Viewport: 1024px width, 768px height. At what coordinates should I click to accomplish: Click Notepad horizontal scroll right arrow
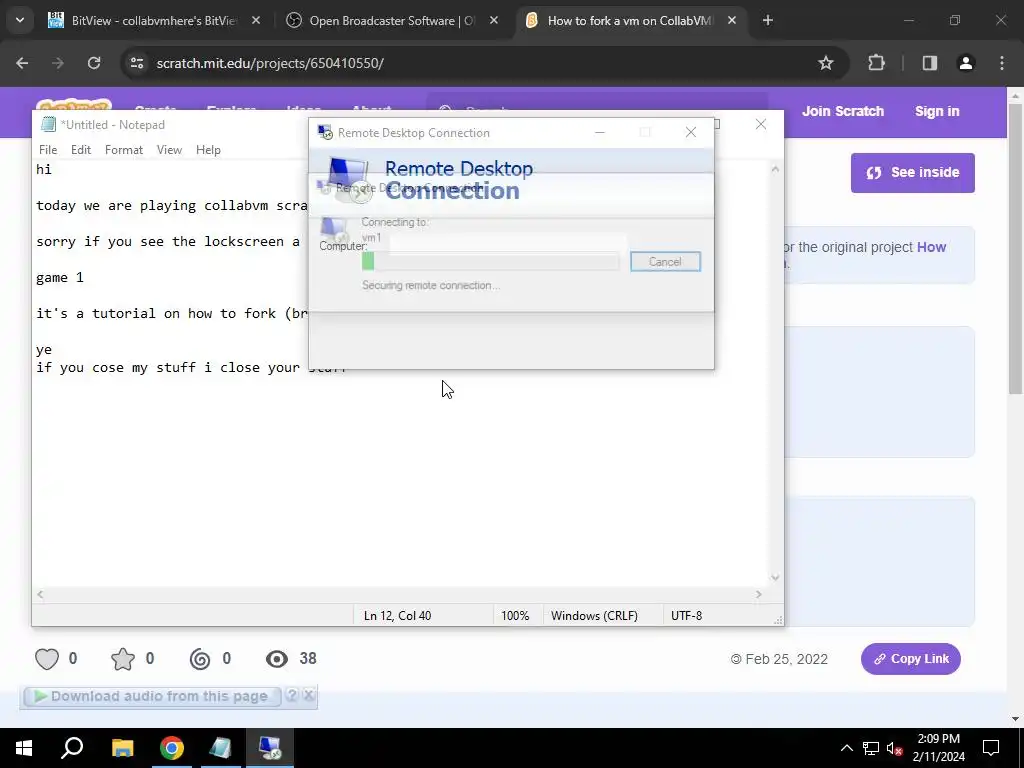[759, 594]
